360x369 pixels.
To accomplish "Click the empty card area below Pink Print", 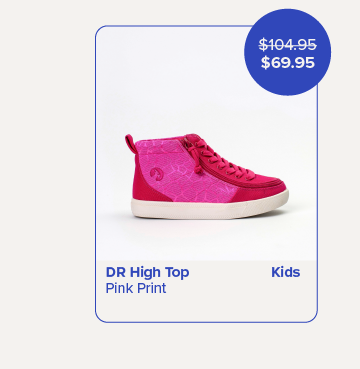I will (x=206, y=308).
